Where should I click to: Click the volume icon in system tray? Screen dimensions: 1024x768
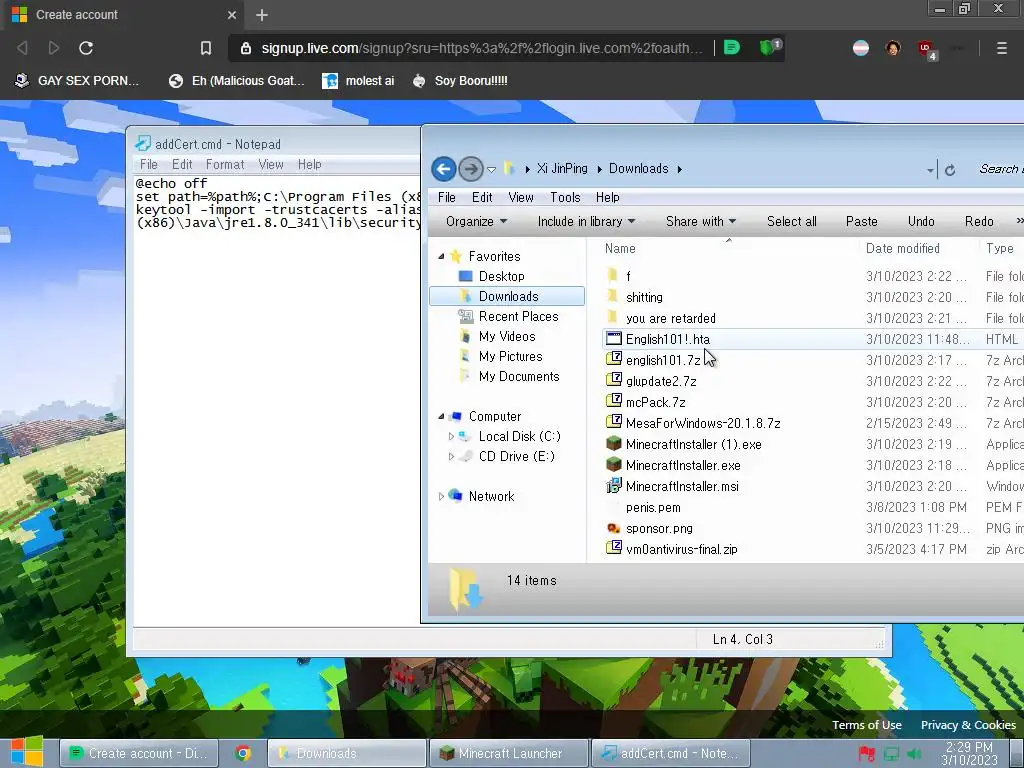point(915,754)
